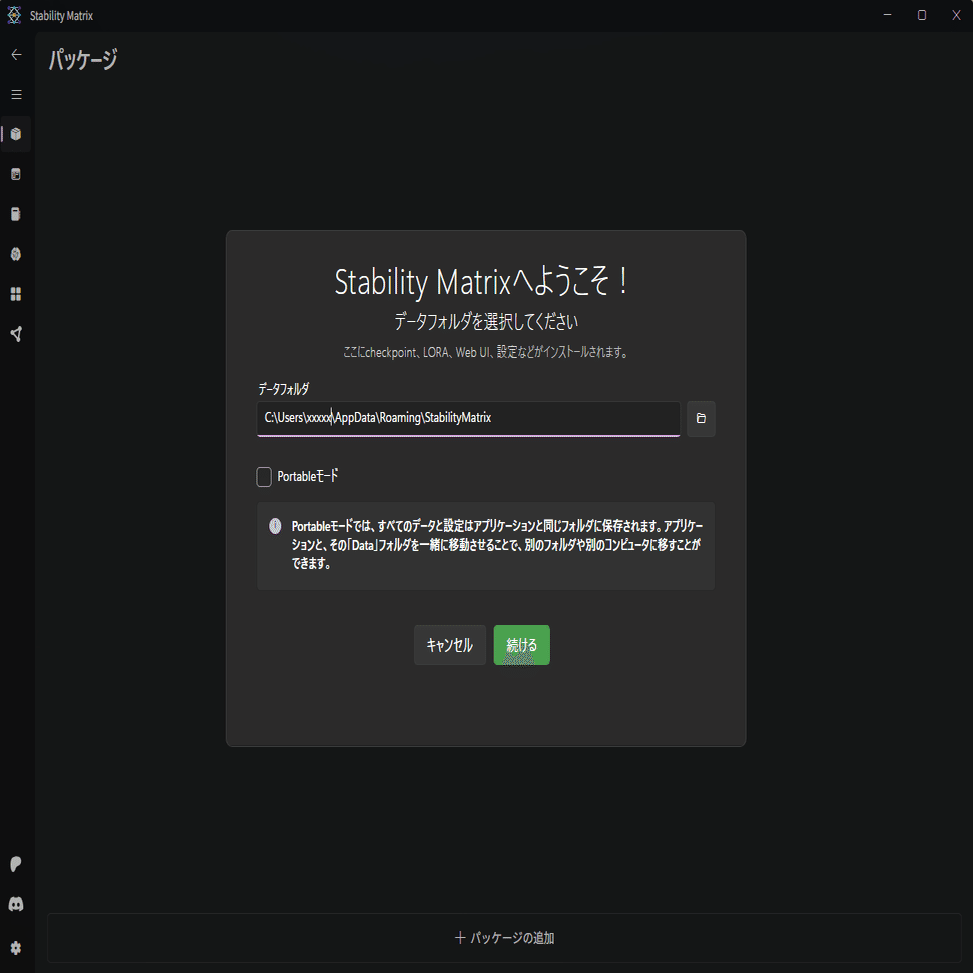Click the パッケージ page heading
973x973 pixels.
click(x=83, y=60)
